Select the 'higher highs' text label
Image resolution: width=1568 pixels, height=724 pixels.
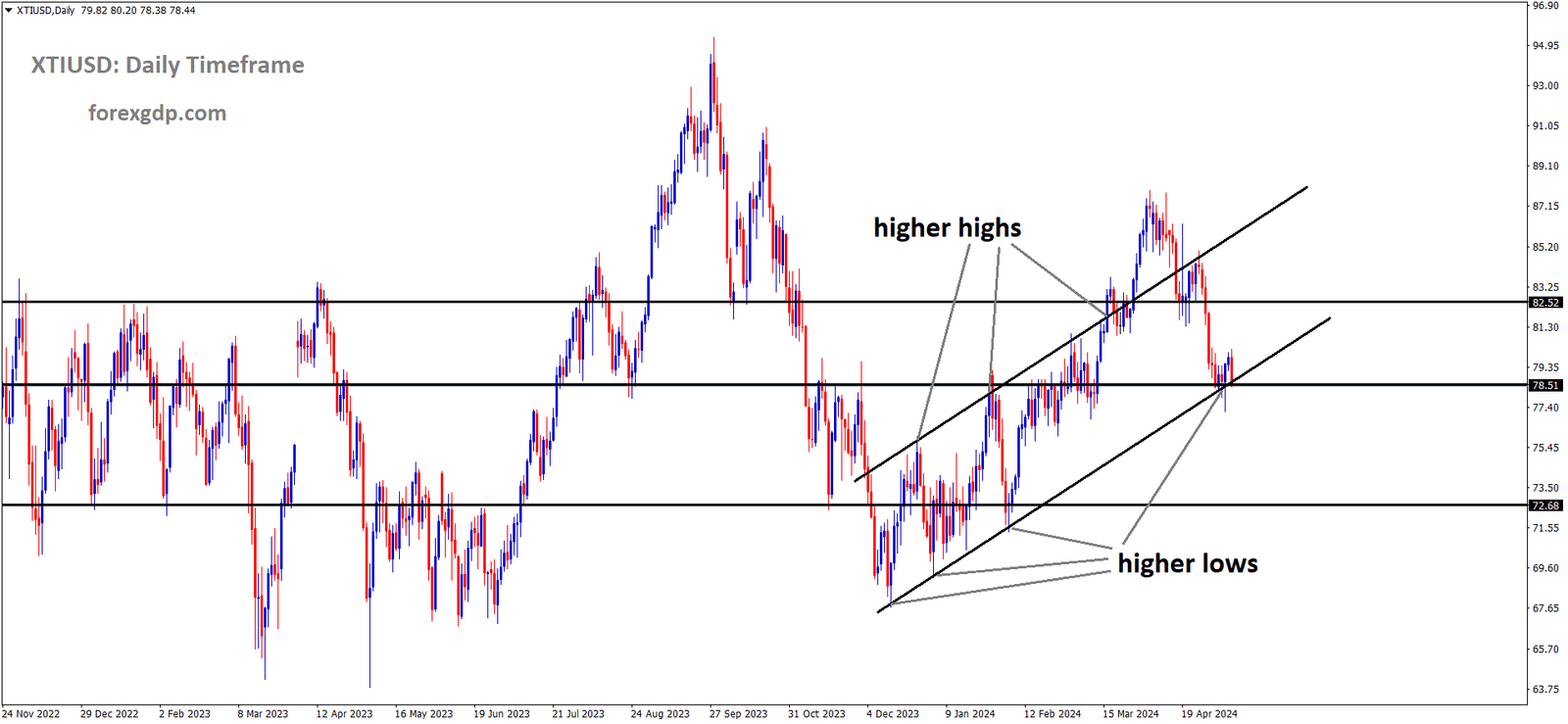[x=948, y=228]
